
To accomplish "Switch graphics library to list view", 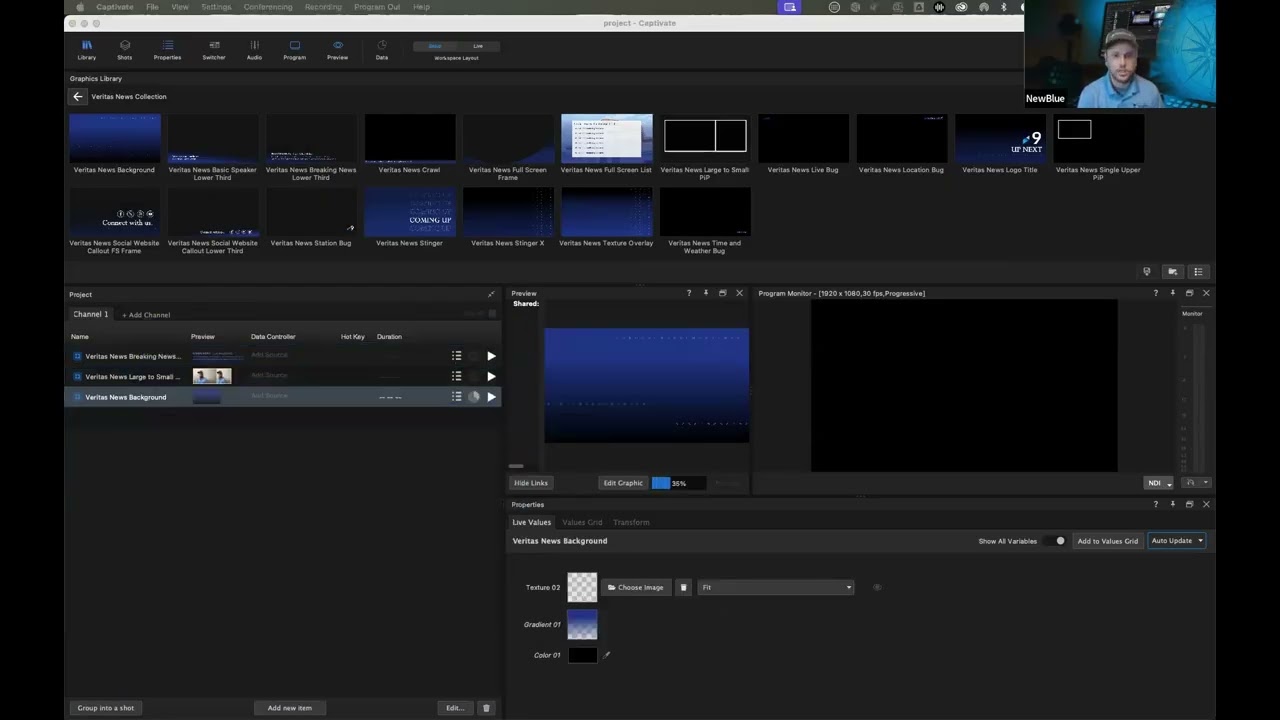I will point(1198,272).
